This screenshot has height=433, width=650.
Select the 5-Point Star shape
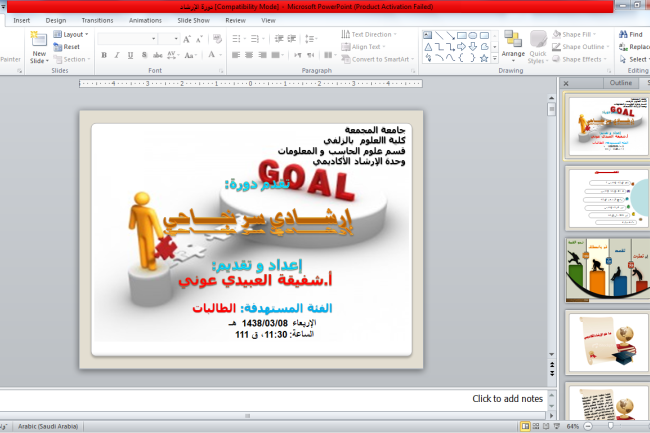484,58
